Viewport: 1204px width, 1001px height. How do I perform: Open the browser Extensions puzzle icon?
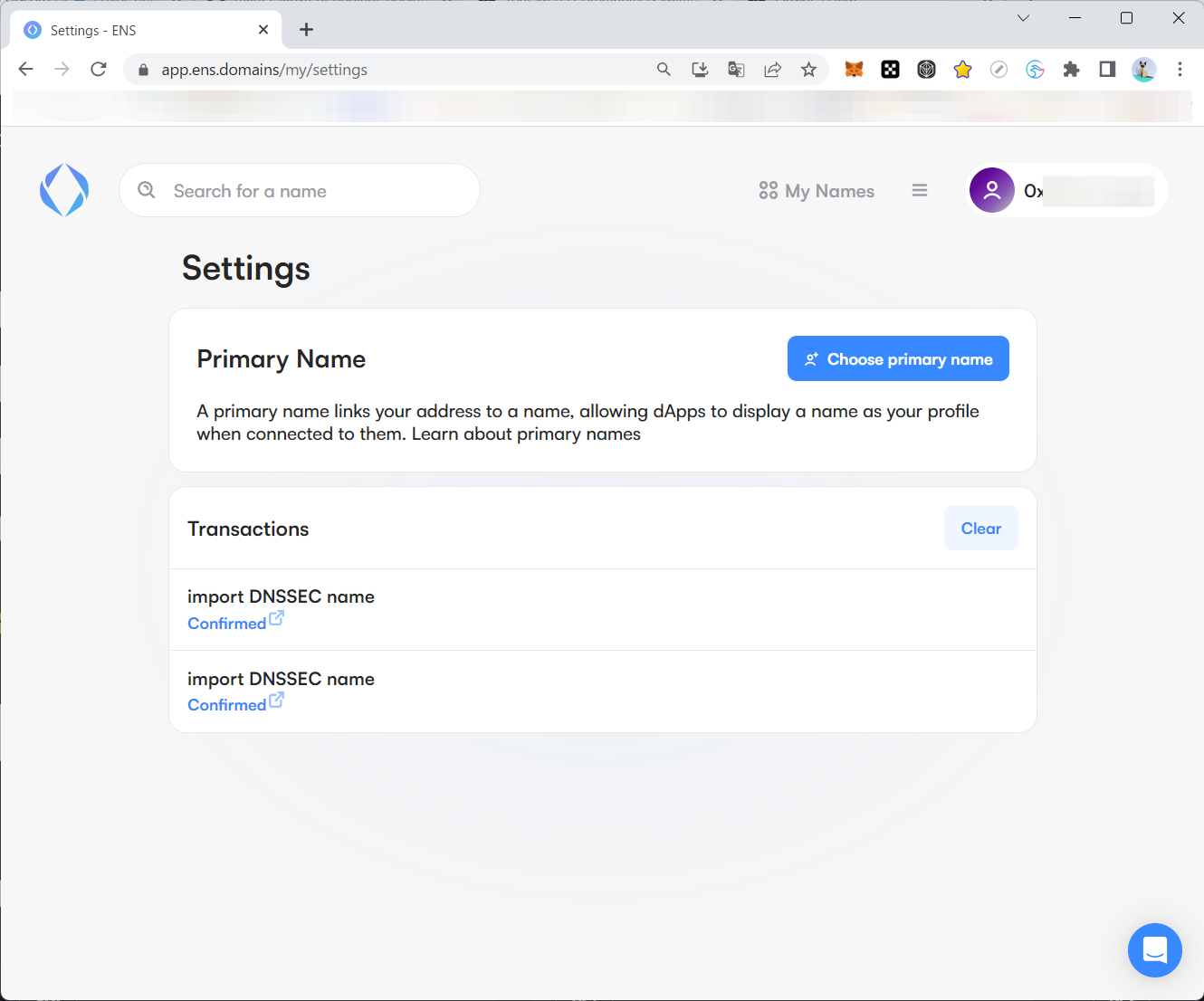[1071, 70]
